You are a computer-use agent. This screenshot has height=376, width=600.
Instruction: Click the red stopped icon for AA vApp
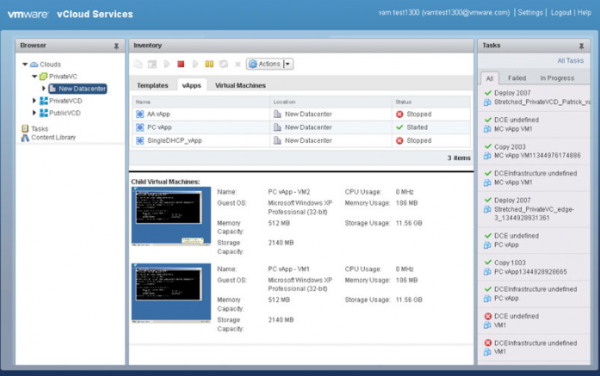(x=399, y=114)
